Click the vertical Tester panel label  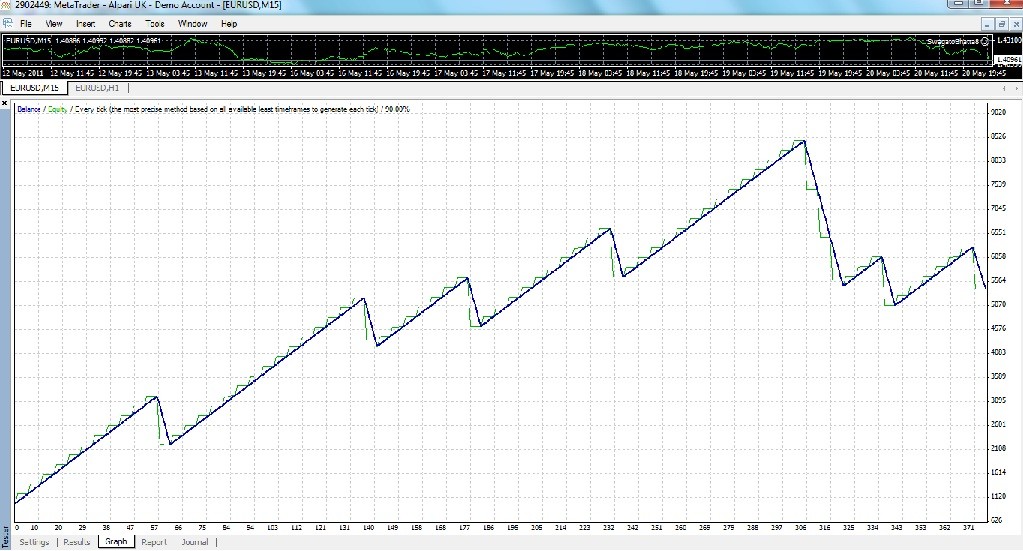(5, 536)
